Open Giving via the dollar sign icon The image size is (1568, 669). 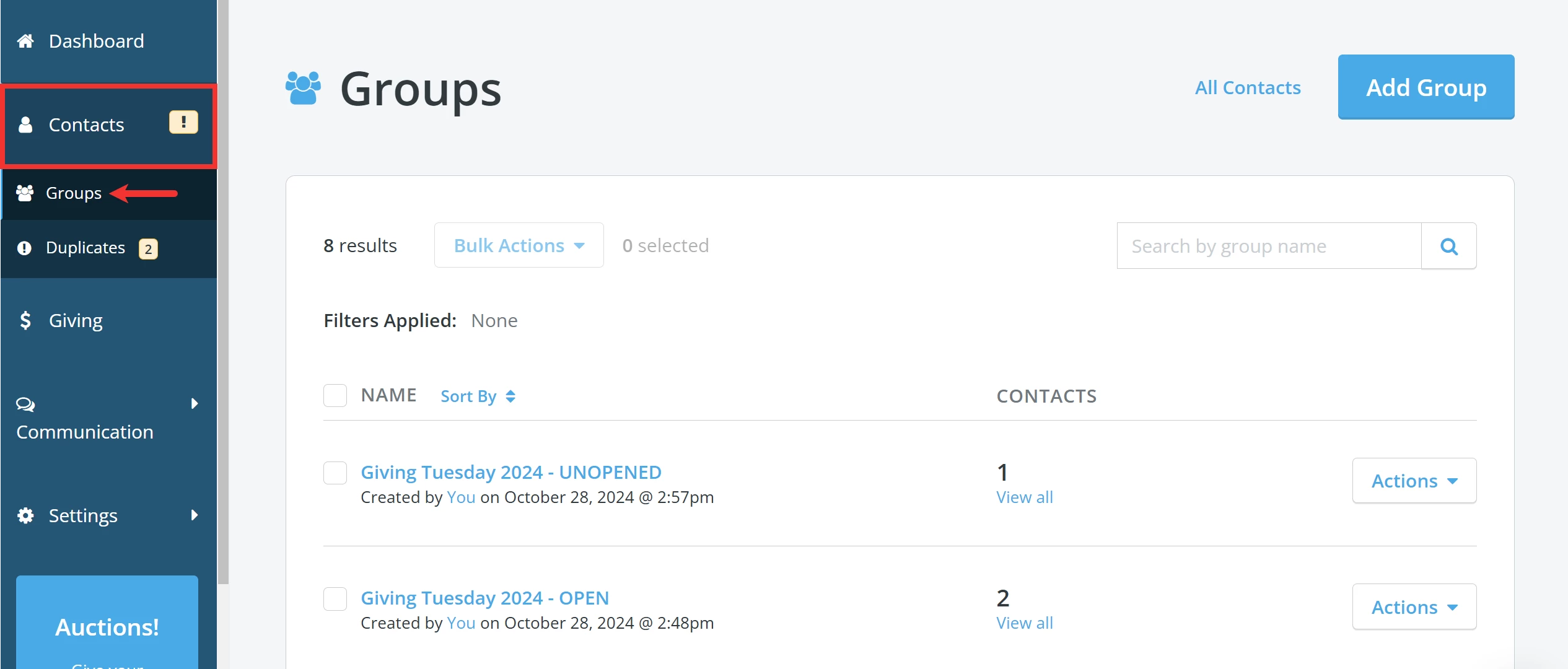tap(25, 320)
